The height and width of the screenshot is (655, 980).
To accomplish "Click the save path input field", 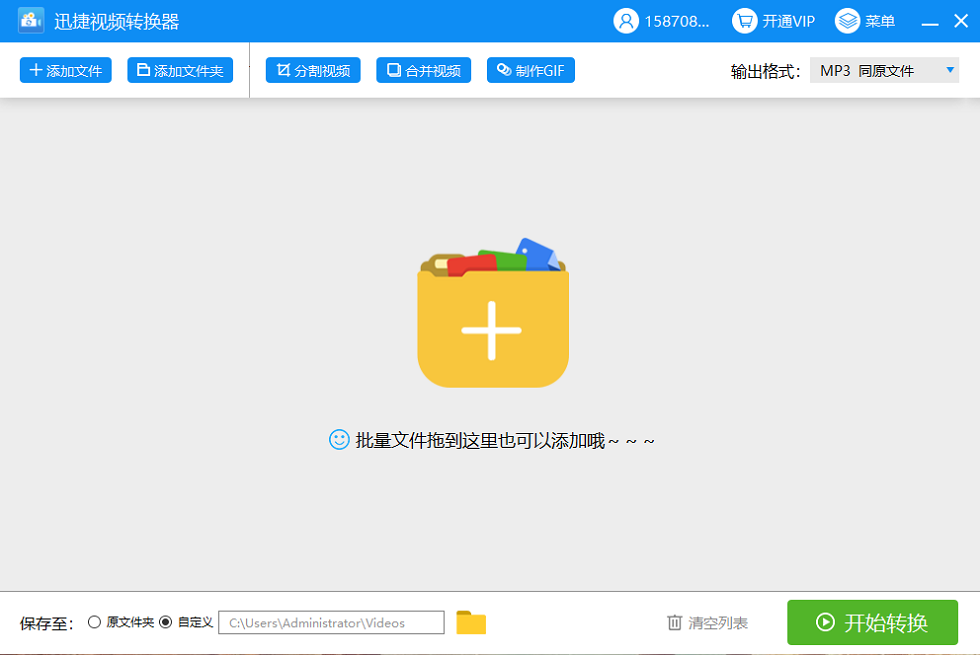I will point(331,622).
